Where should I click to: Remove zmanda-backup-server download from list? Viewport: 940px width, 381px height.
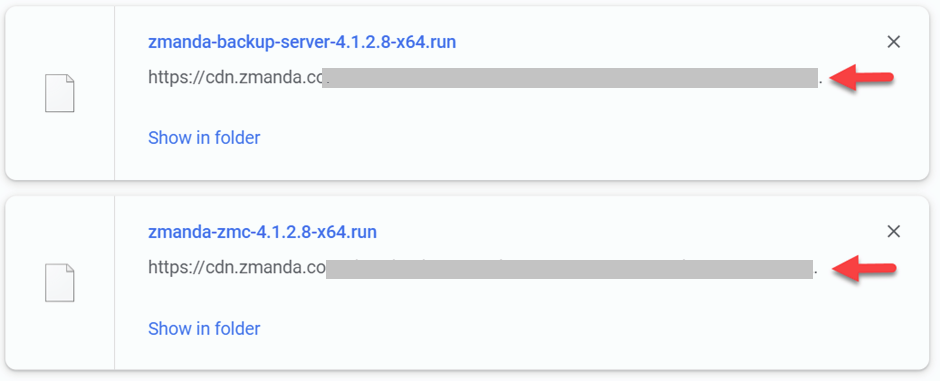click(893, 42)
